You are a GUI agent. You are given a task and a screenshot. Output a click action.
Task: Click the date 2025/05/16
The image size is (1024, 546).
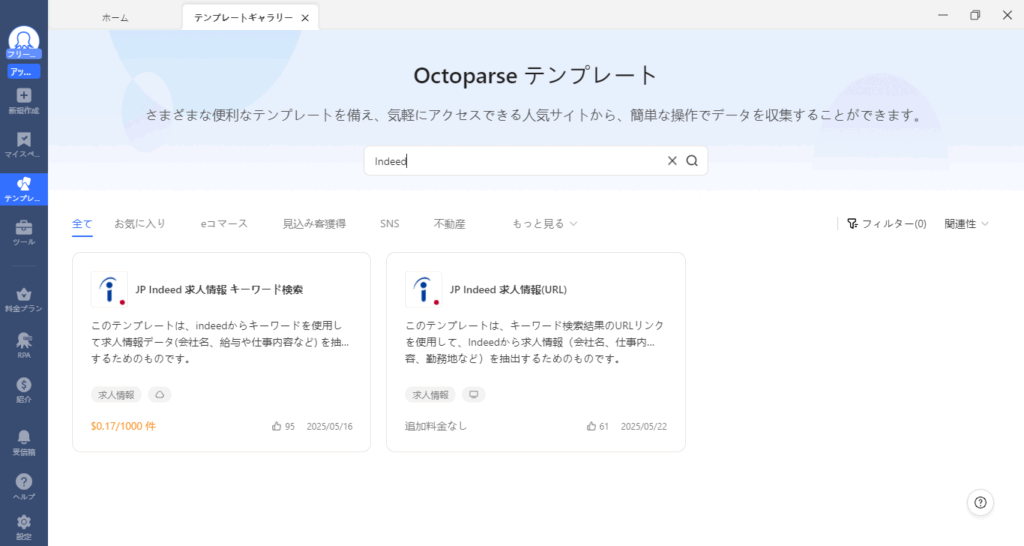pyautogui.click(x=329, y=426)
